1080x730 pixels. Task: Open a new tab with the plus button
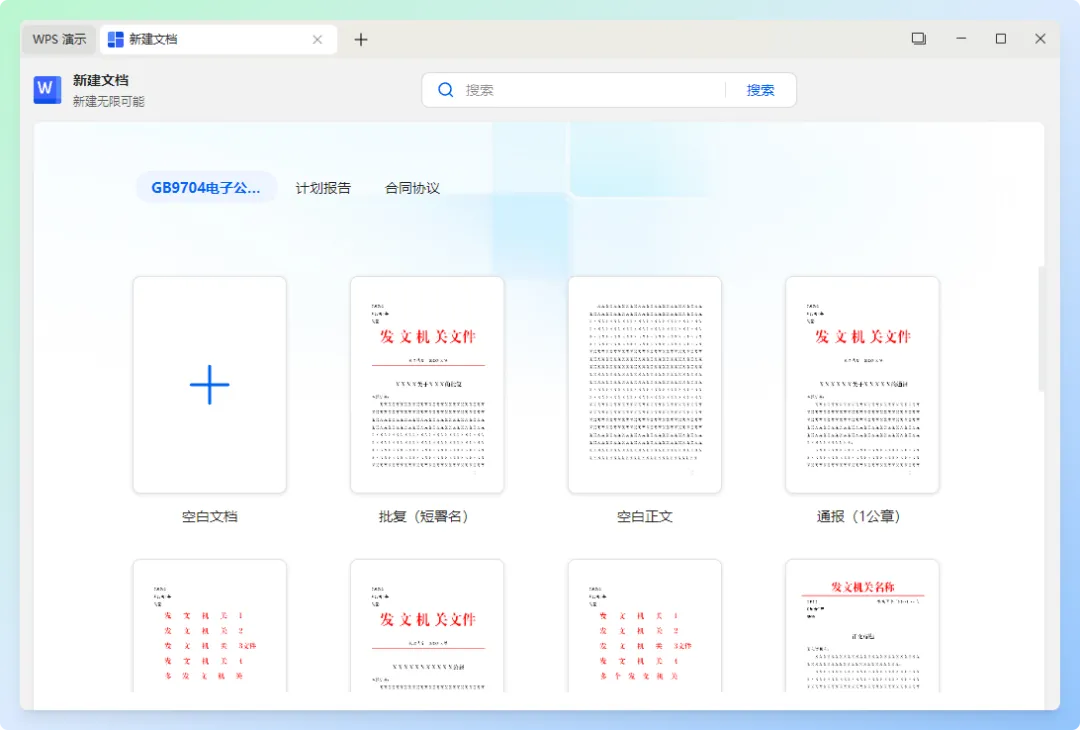[x=361, y=39]
